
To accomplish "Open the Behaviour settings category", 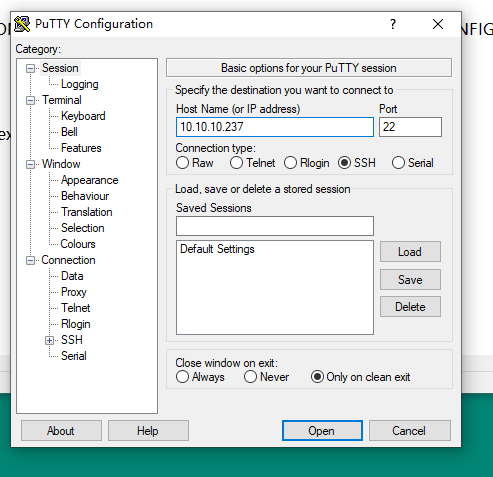I will [85, 196].
